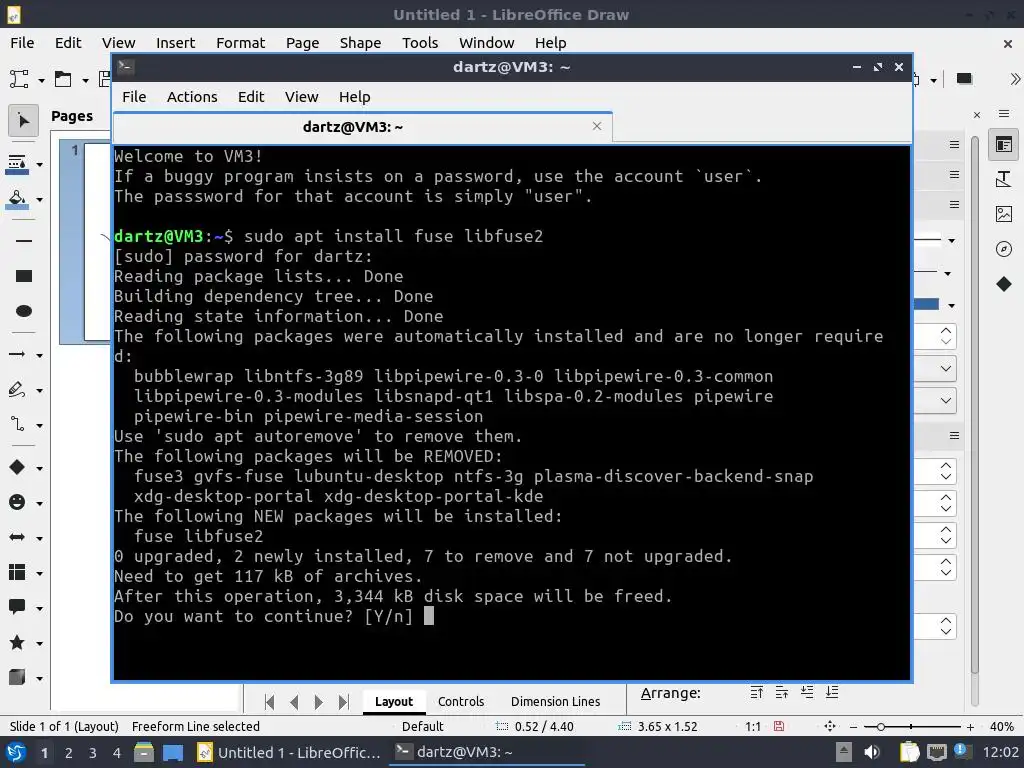
Task: Choose the Insert Line tool
Action: point(24,241)
